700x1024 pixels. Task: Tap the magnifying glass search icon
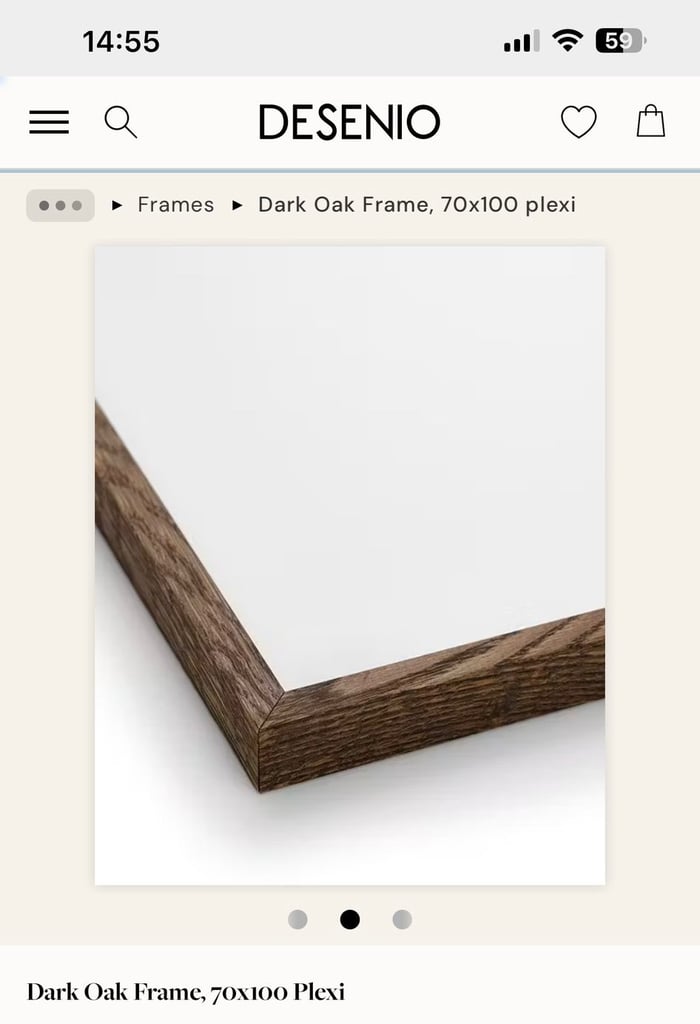click(x=121, y=122)
